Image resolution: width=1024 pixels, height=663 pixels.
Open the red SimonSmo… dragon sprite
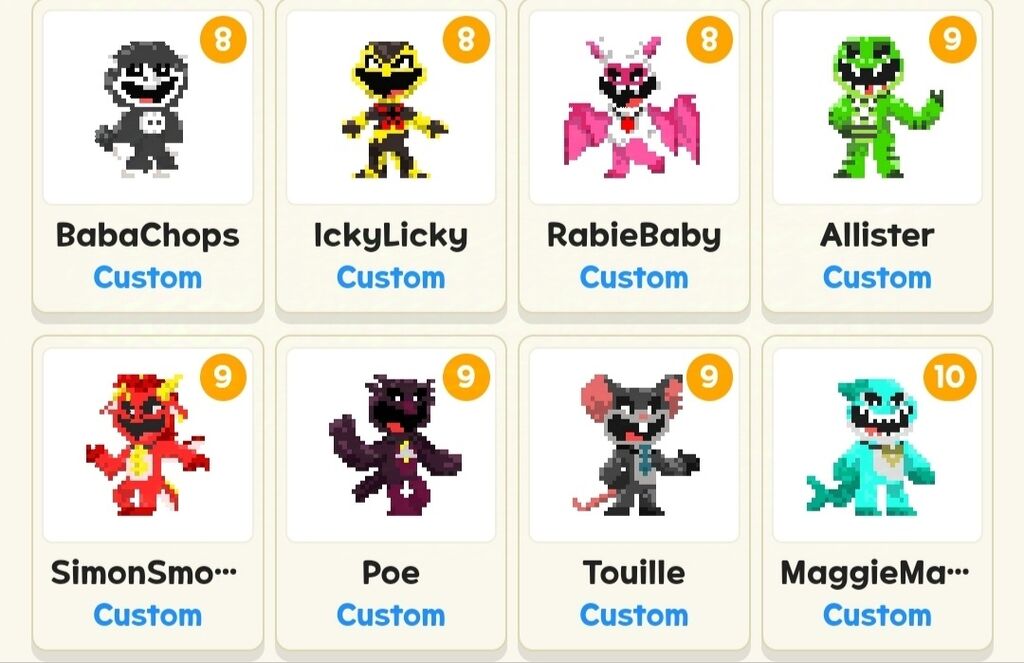click(x=148, y=444)
